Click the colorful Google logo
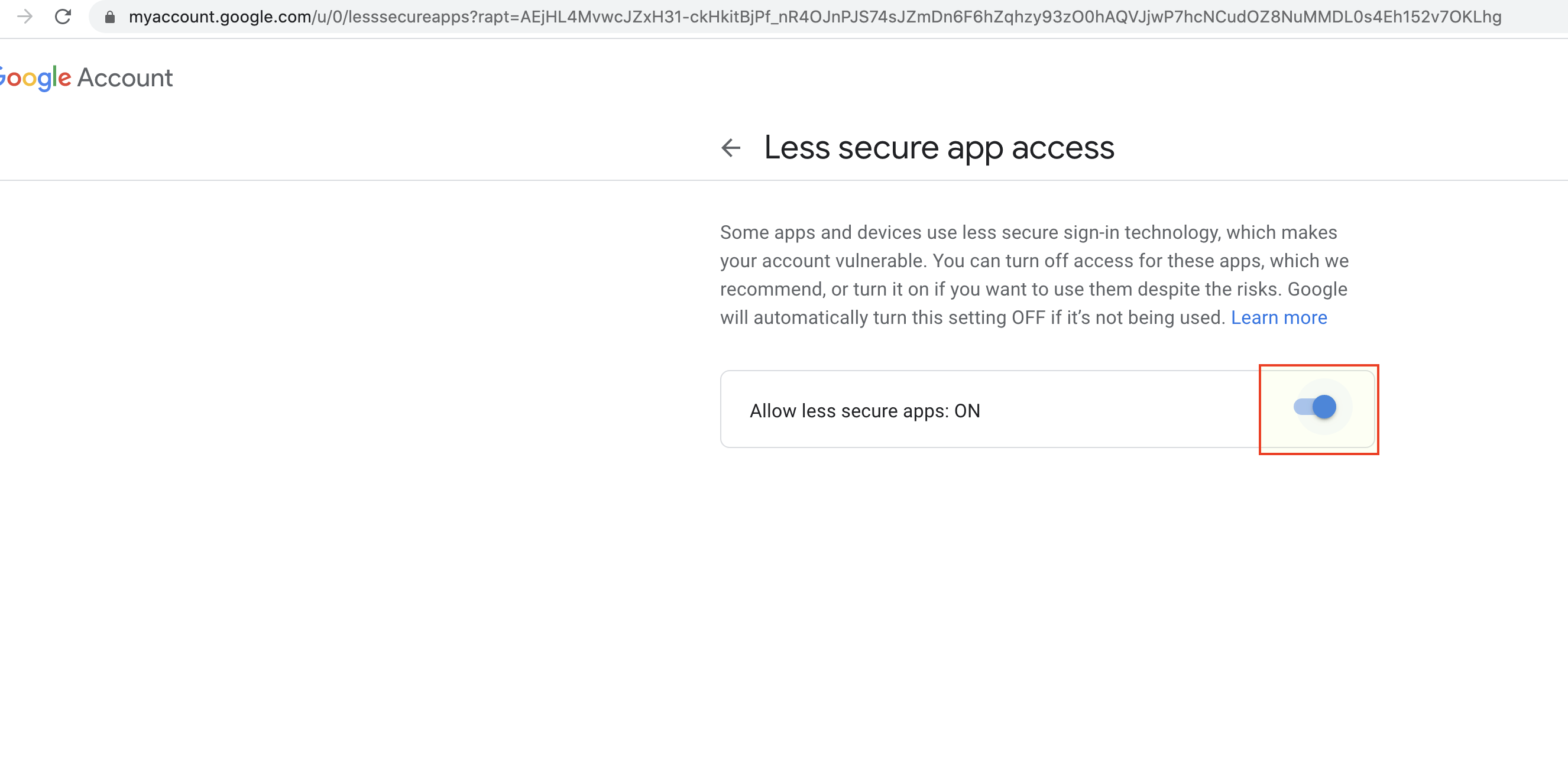The image size is (1568, 772). (x=35, y=78)
